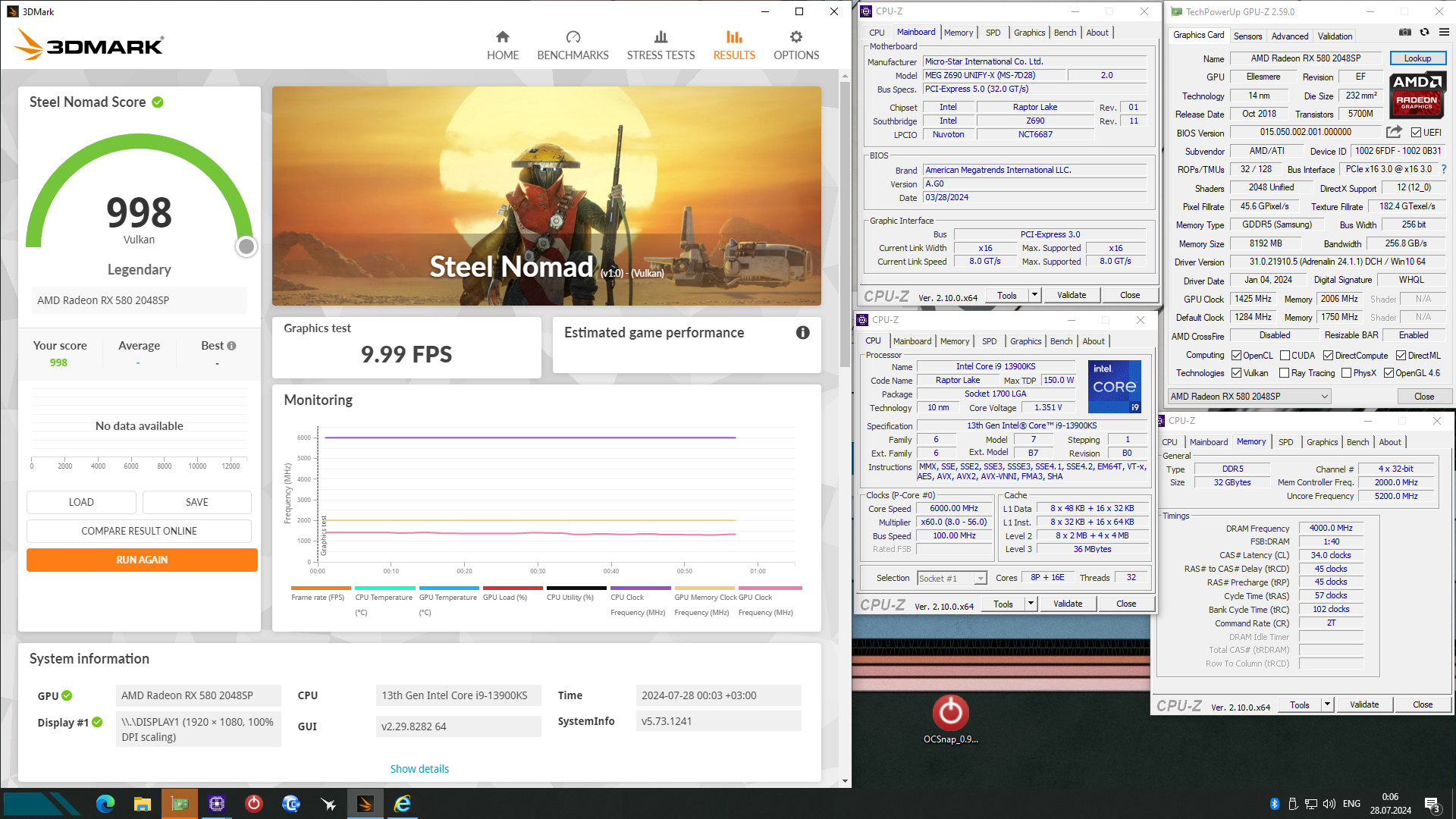Switch to Advanced tab in GPU-Z
This screenshot has width=1456, height=819.
pos(1290,36)
